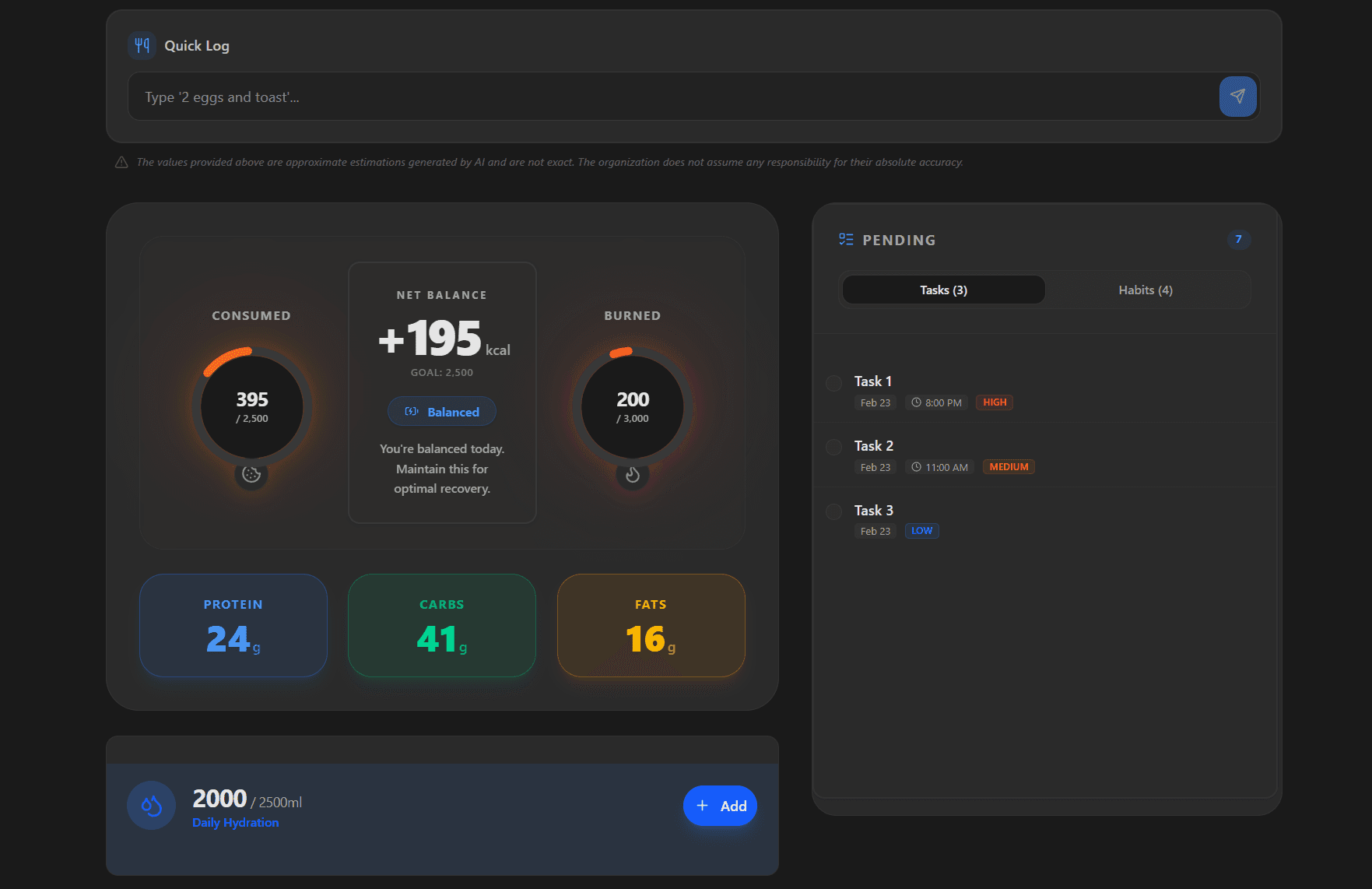Click the HIGH priority label on Task 1
Viewport: 1372px width, 889px height.
994,402
